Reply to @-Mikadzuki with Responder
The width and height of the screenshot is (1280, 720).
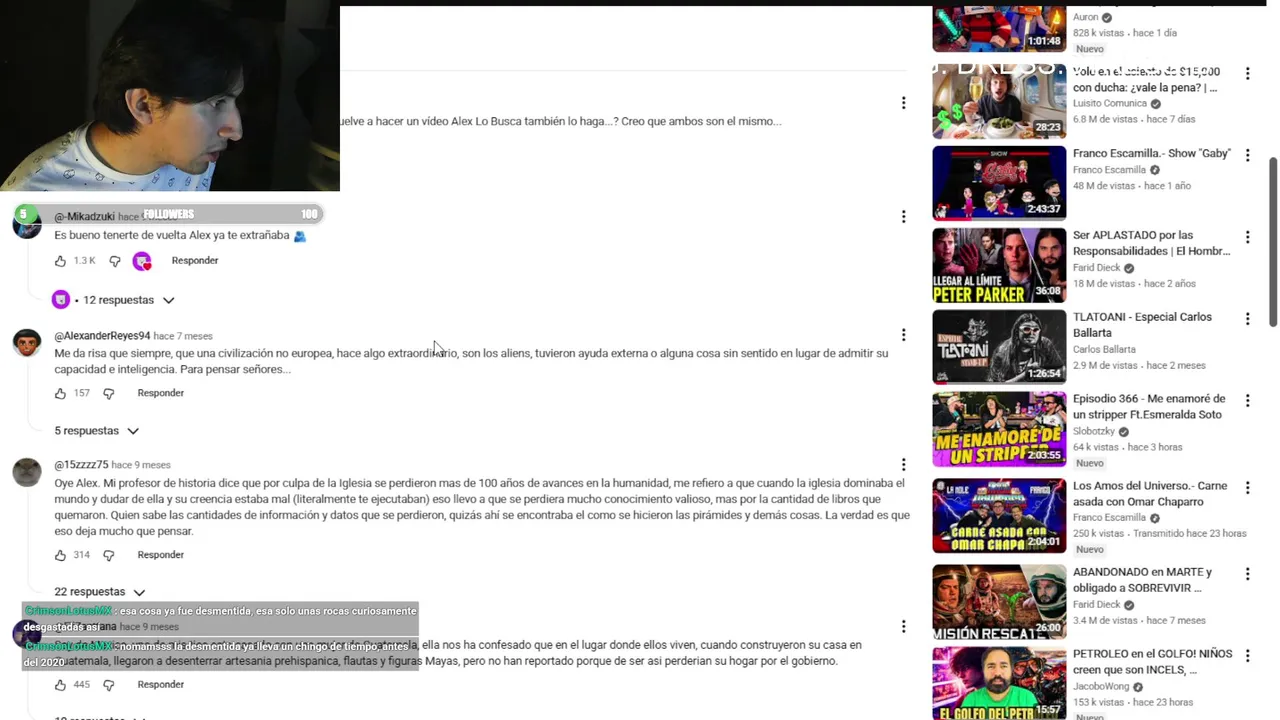(x=195, y=261)
